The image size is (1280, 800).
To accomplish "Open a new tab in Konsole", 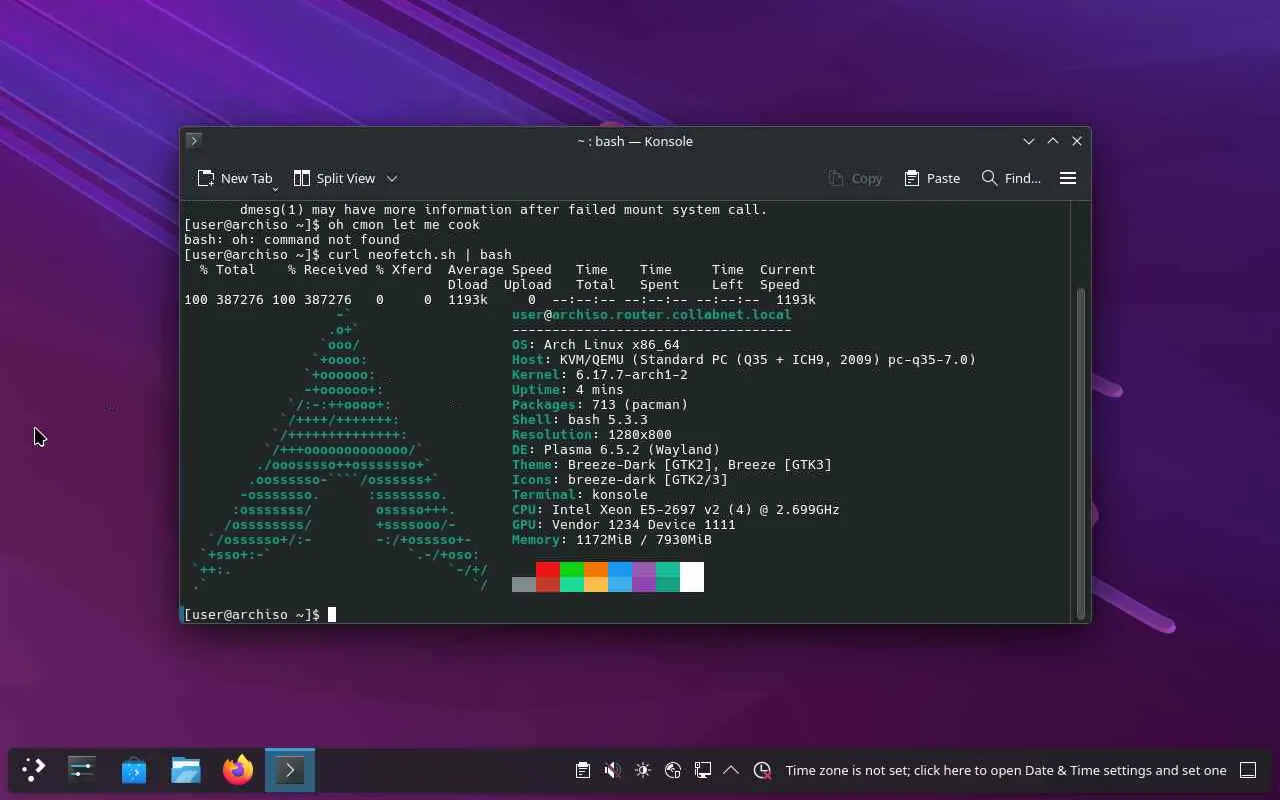I will (x=235, y=178).
